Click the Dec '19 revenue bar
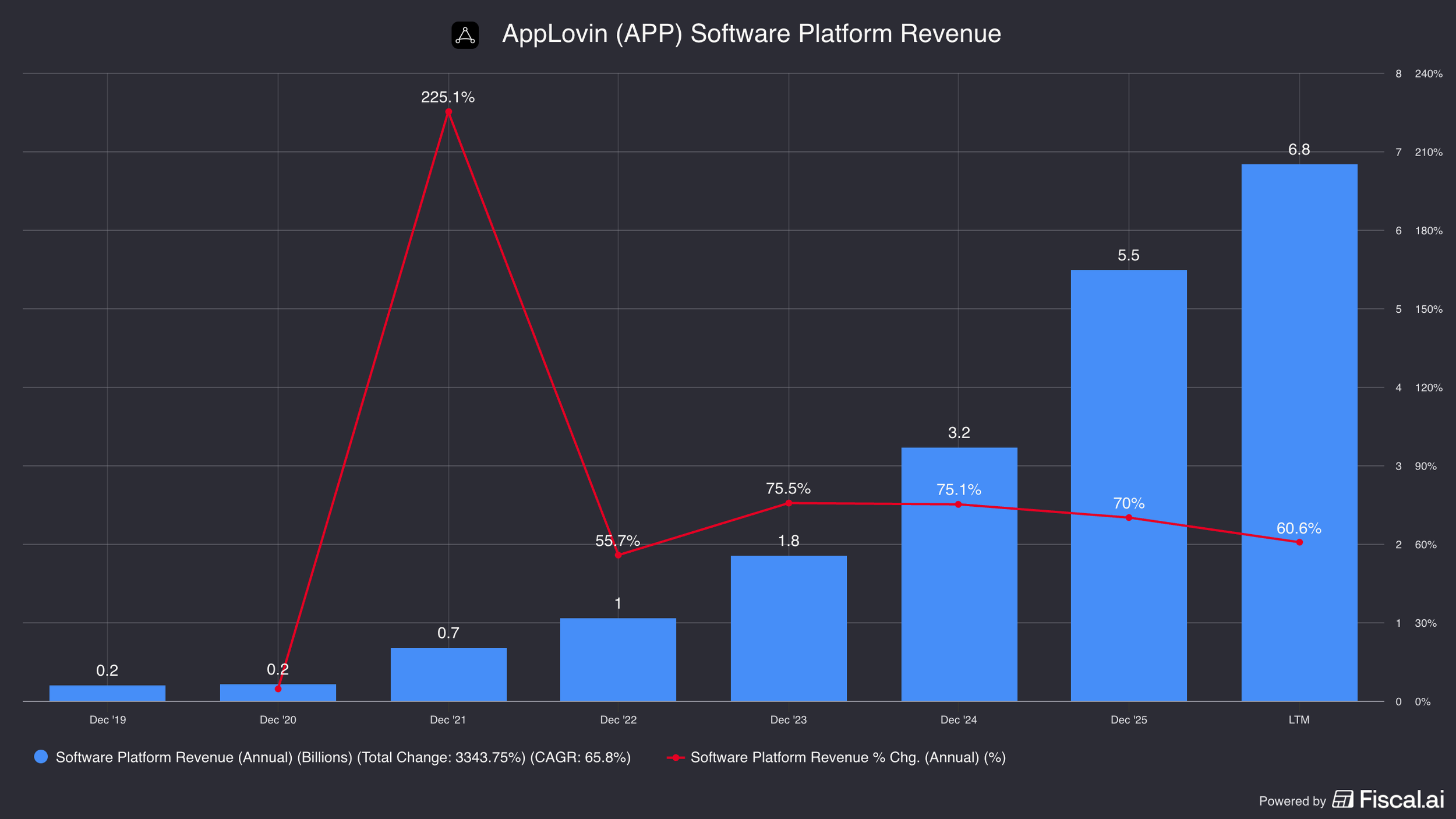 tap(107, 693)
